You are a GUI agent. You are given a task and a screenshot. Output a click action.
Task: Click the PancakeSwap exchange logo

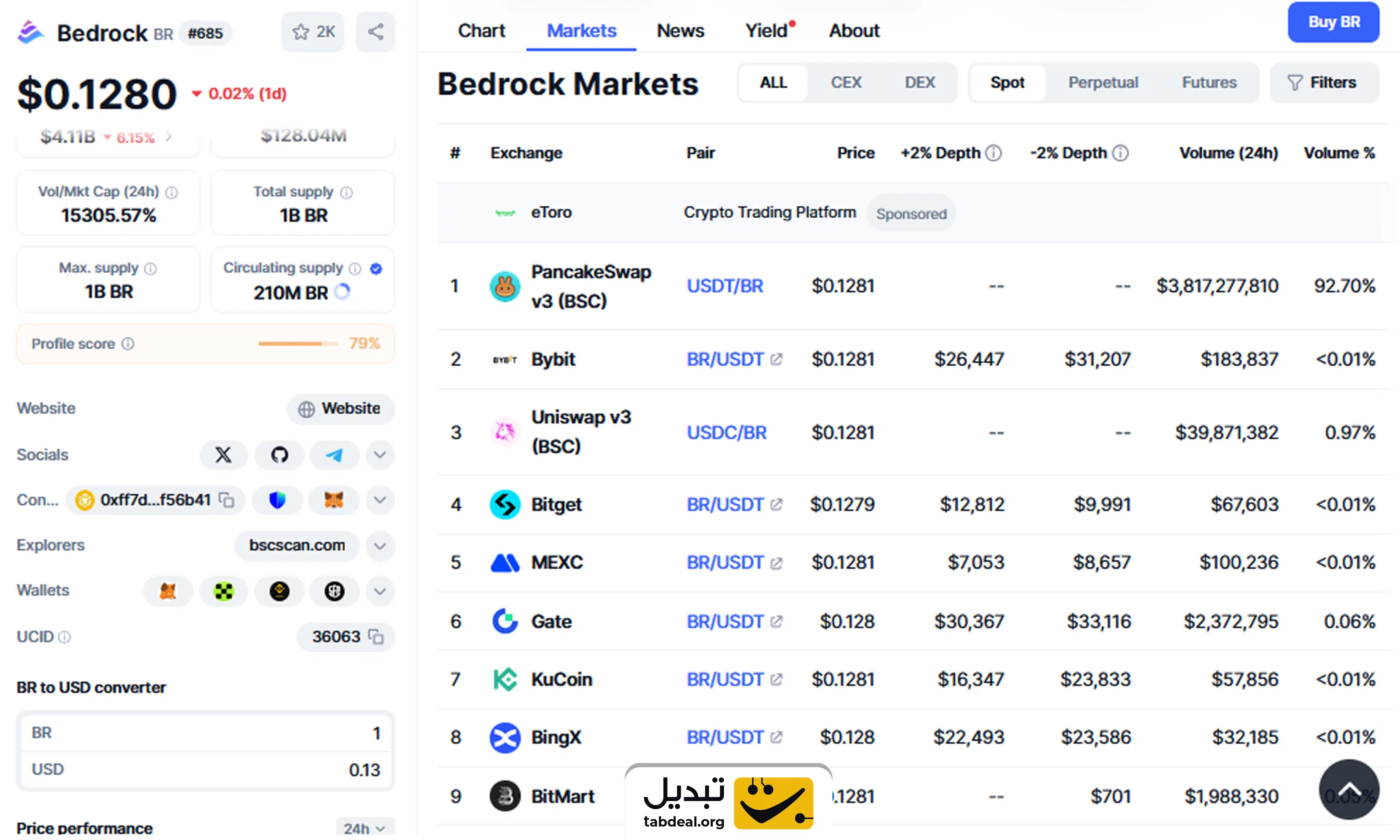point(505,286)
